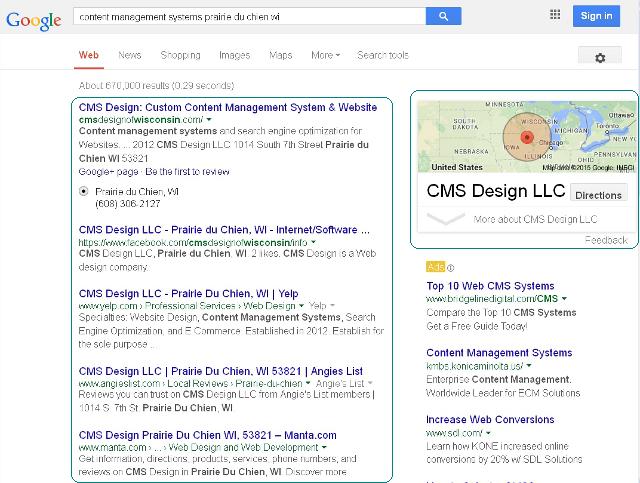Expand the chevron beside More about CMS Design LLC
640x483 pixels.
(445, 219)
